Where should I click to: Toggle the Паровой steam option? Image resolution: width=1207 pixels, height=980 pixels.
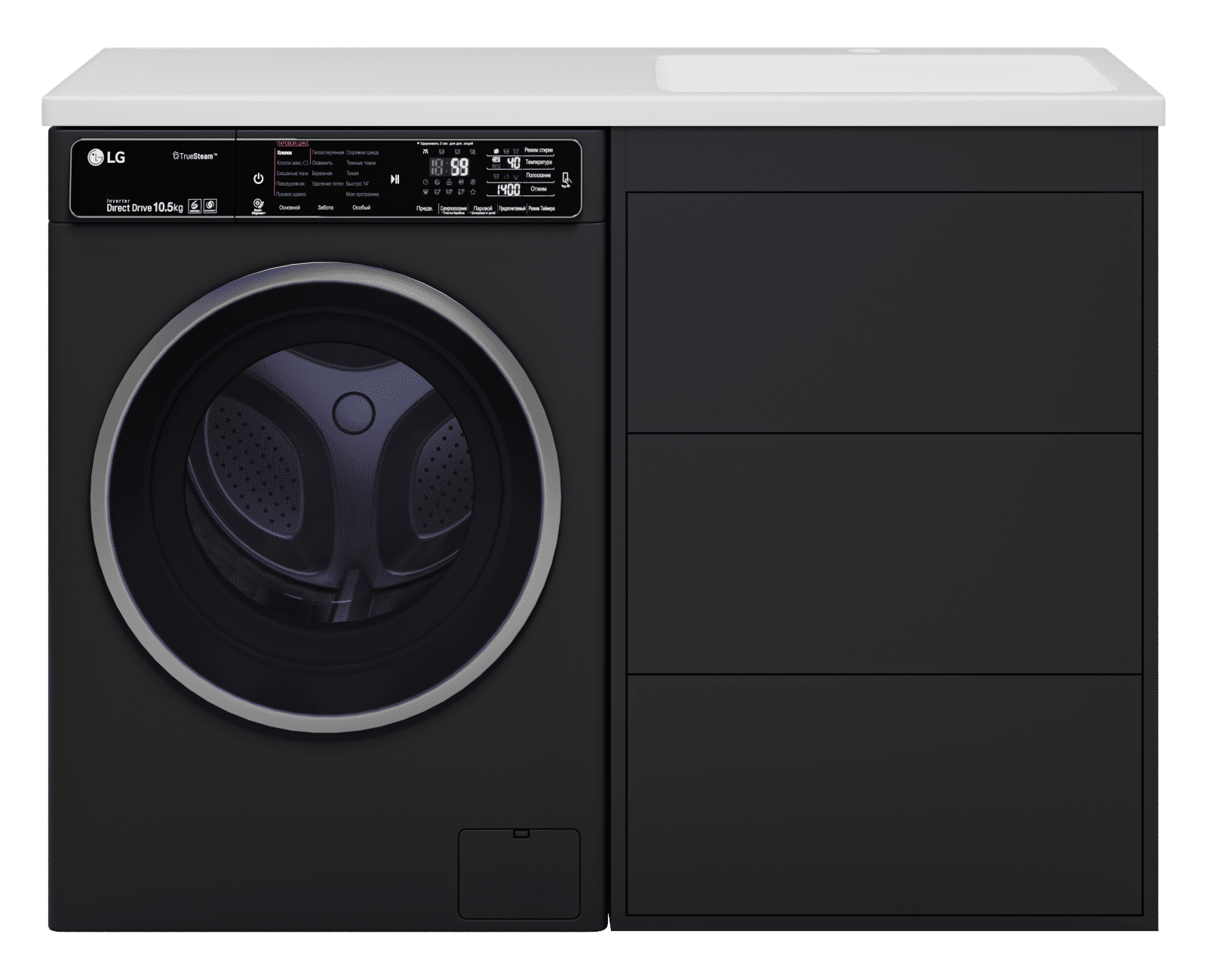[482, 208]
